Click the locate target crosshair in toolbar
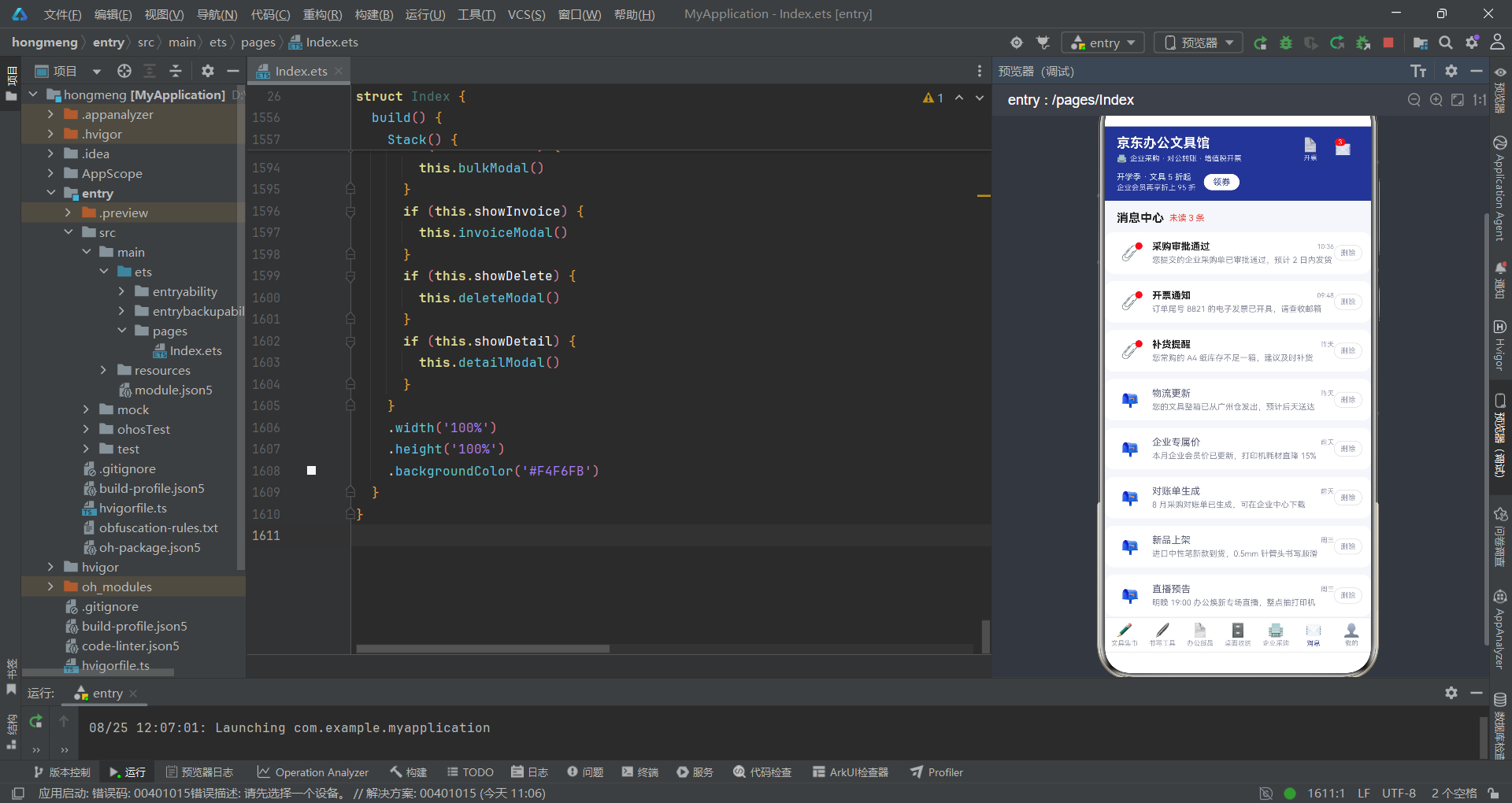The height and width of the screenshot is (803, 1512). [x=1017, y=43]
